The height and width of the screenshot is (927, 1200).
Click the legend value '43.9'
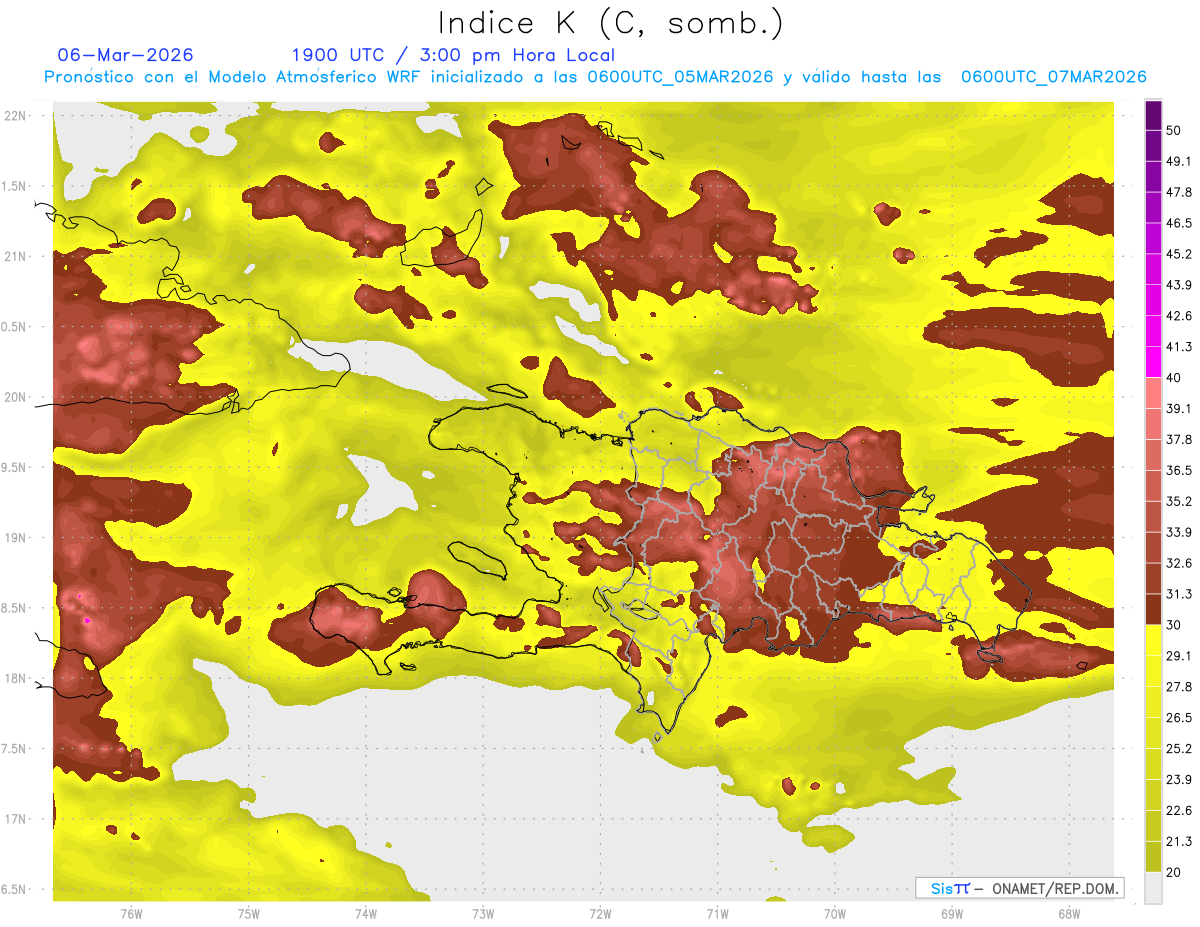tap(1178, 285)
